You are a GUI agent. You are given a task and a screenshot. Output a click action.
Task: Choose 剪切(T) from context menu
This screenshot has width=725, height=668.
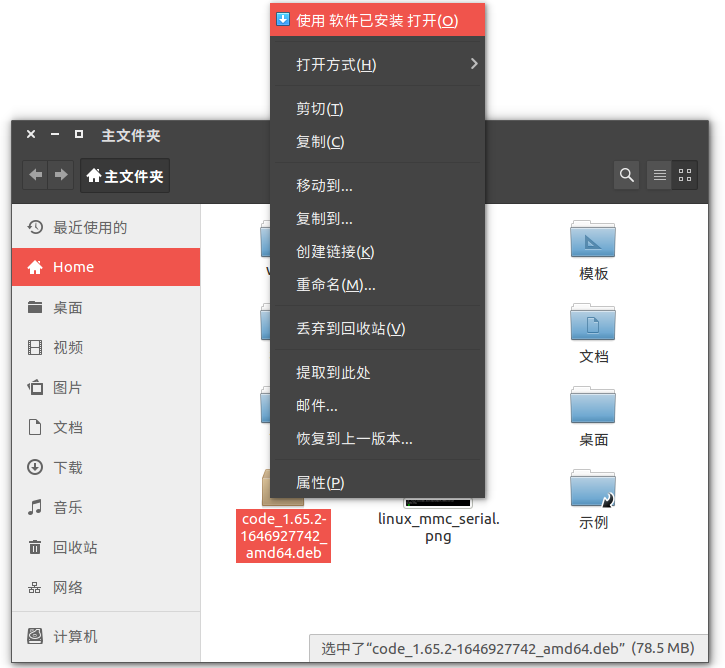(377, 109)
